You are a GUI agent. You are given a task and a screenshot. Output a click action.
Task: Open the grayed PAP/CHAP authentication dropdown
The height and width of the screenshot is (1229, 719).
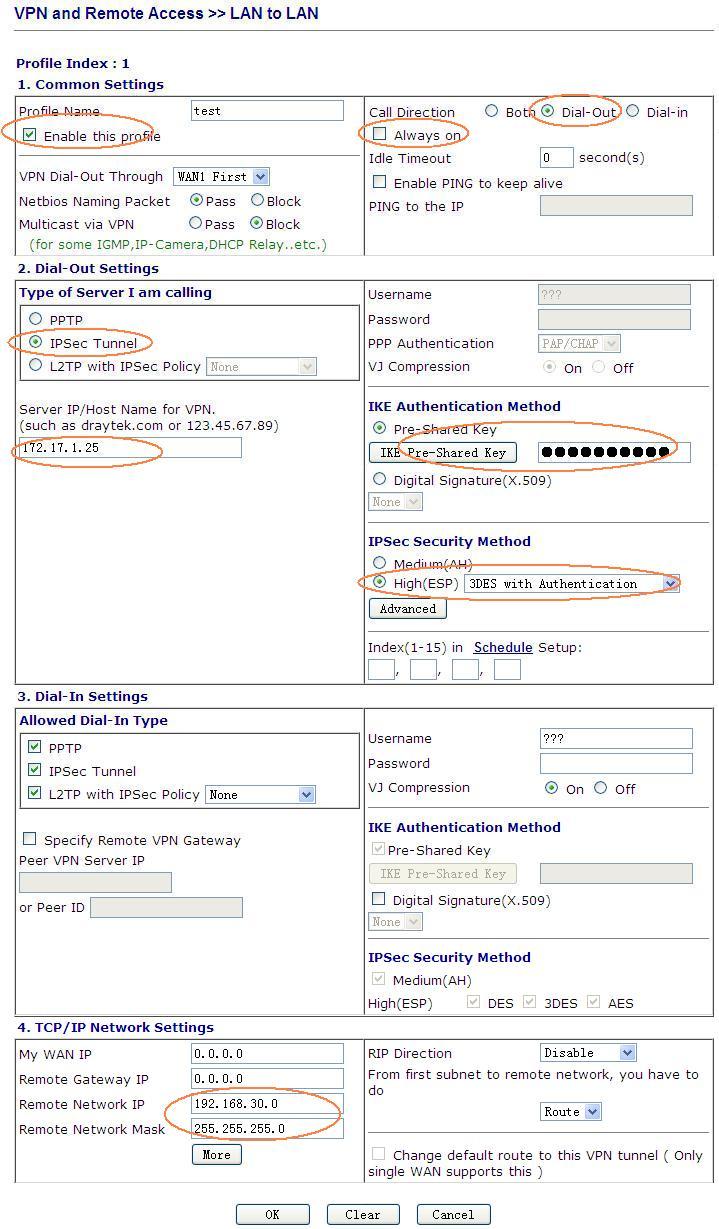[x=579, y=343]
